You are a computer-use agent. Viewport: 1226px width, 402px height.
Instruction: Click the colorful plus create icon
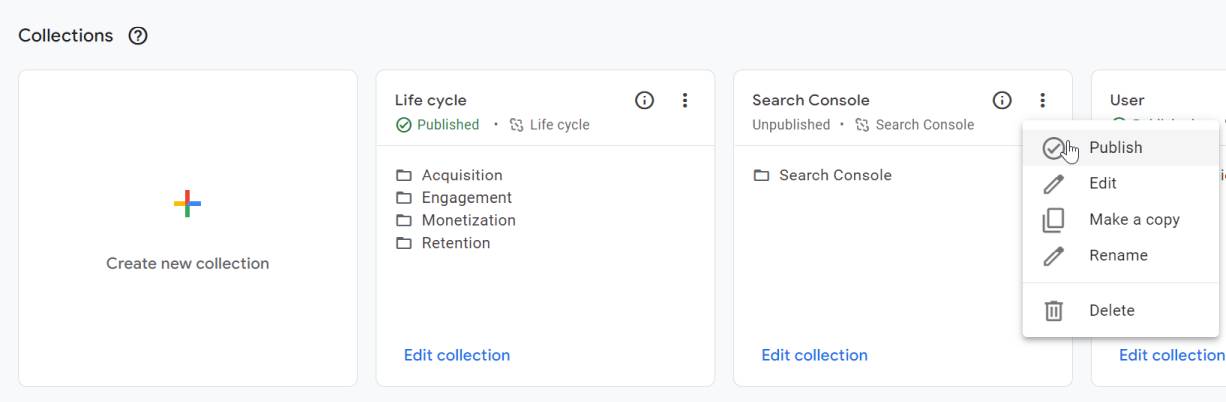[187, 204]
